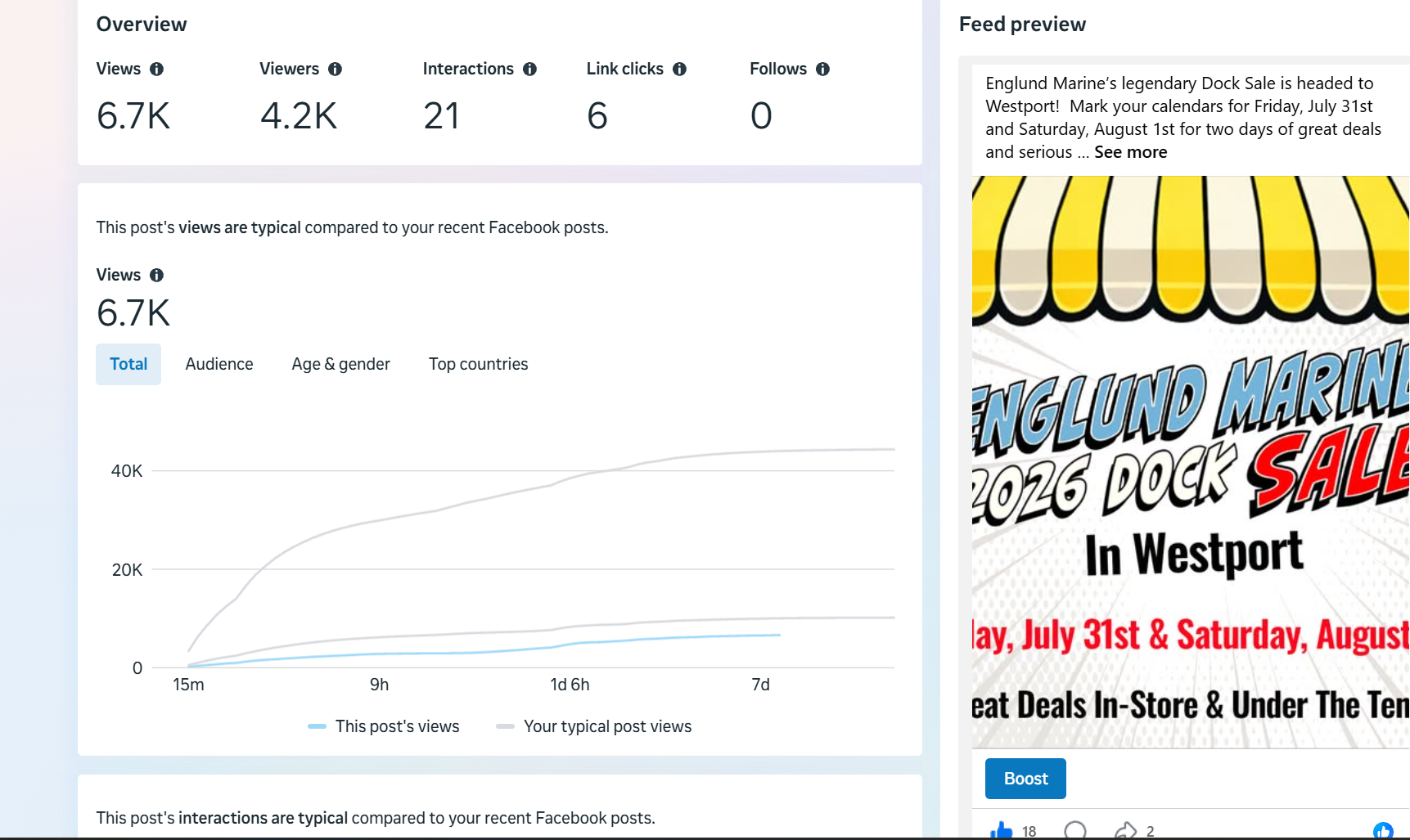Click the 6 Link clicks value
Viewport: 1410px width, 840px height.
click(x=597, y=115)
